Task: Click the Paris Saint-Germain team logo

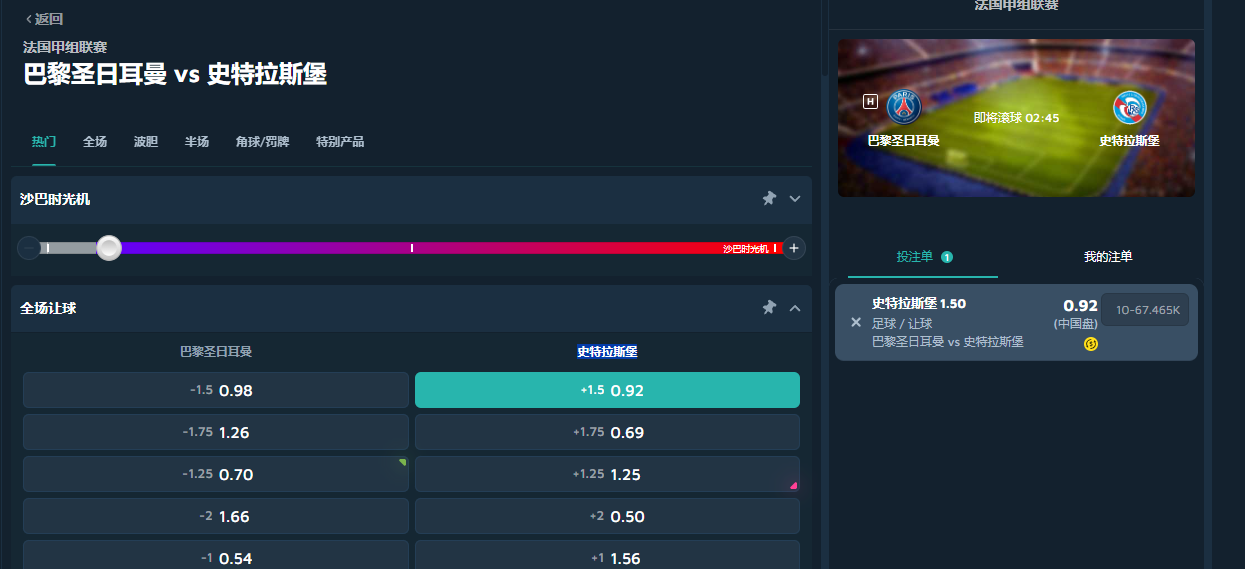Action: (x=903, y=106)
